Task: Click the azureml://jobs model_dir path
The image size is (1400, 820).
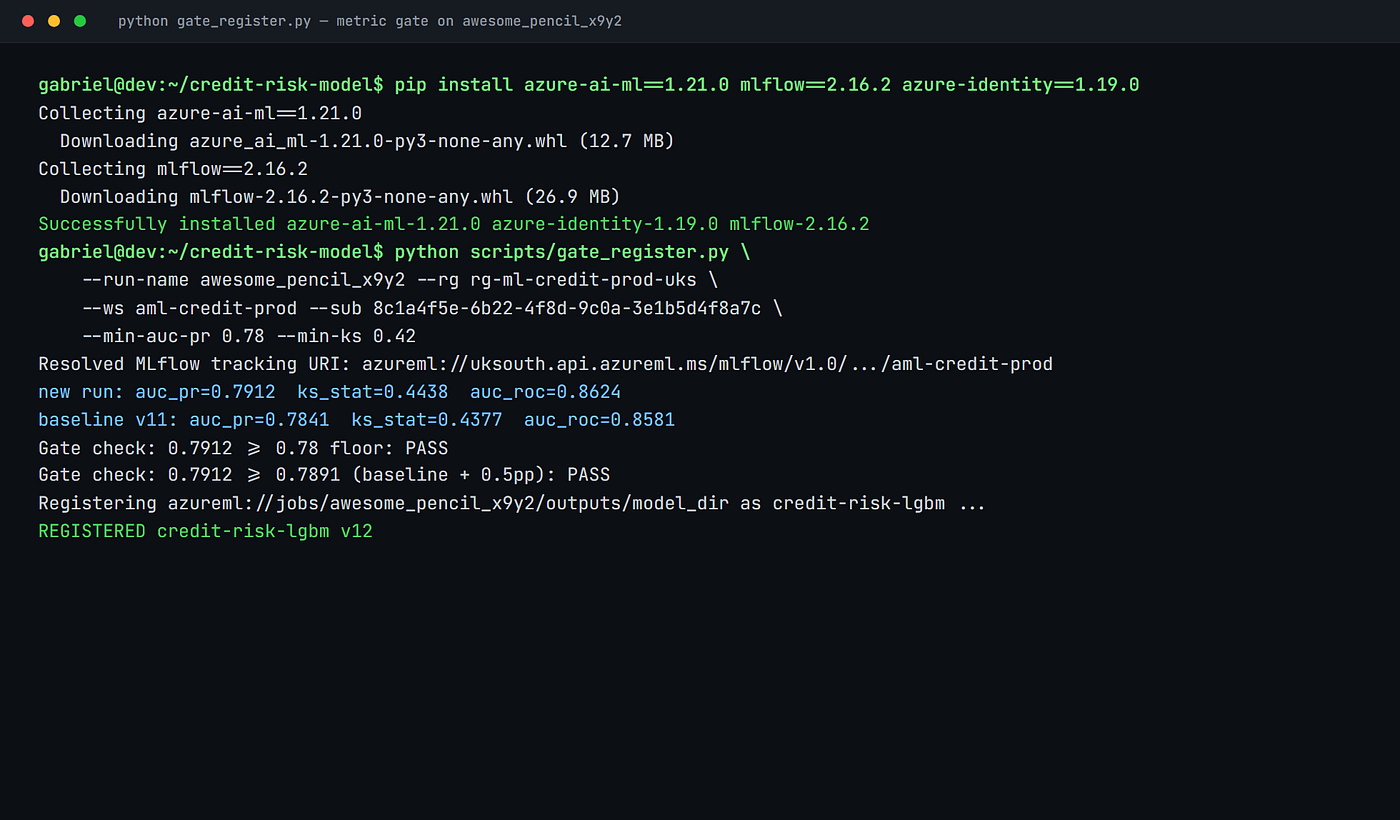Action: coord(443,505)
